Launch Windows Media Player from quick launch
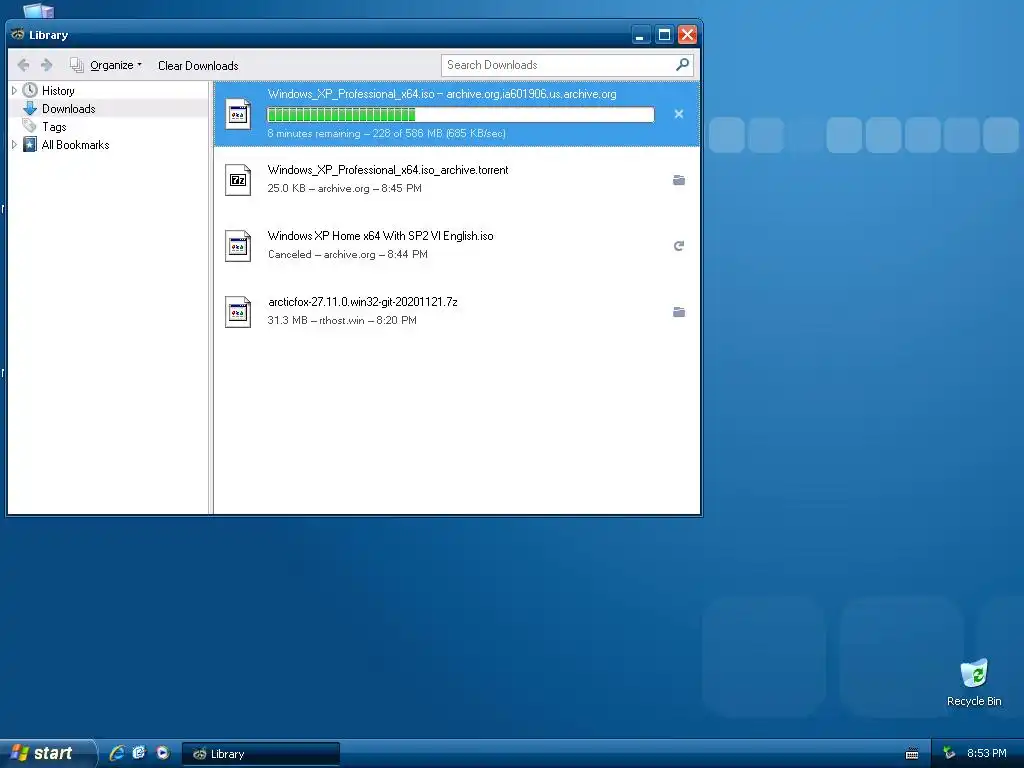1024x768 pixels. tap(163, 753)
